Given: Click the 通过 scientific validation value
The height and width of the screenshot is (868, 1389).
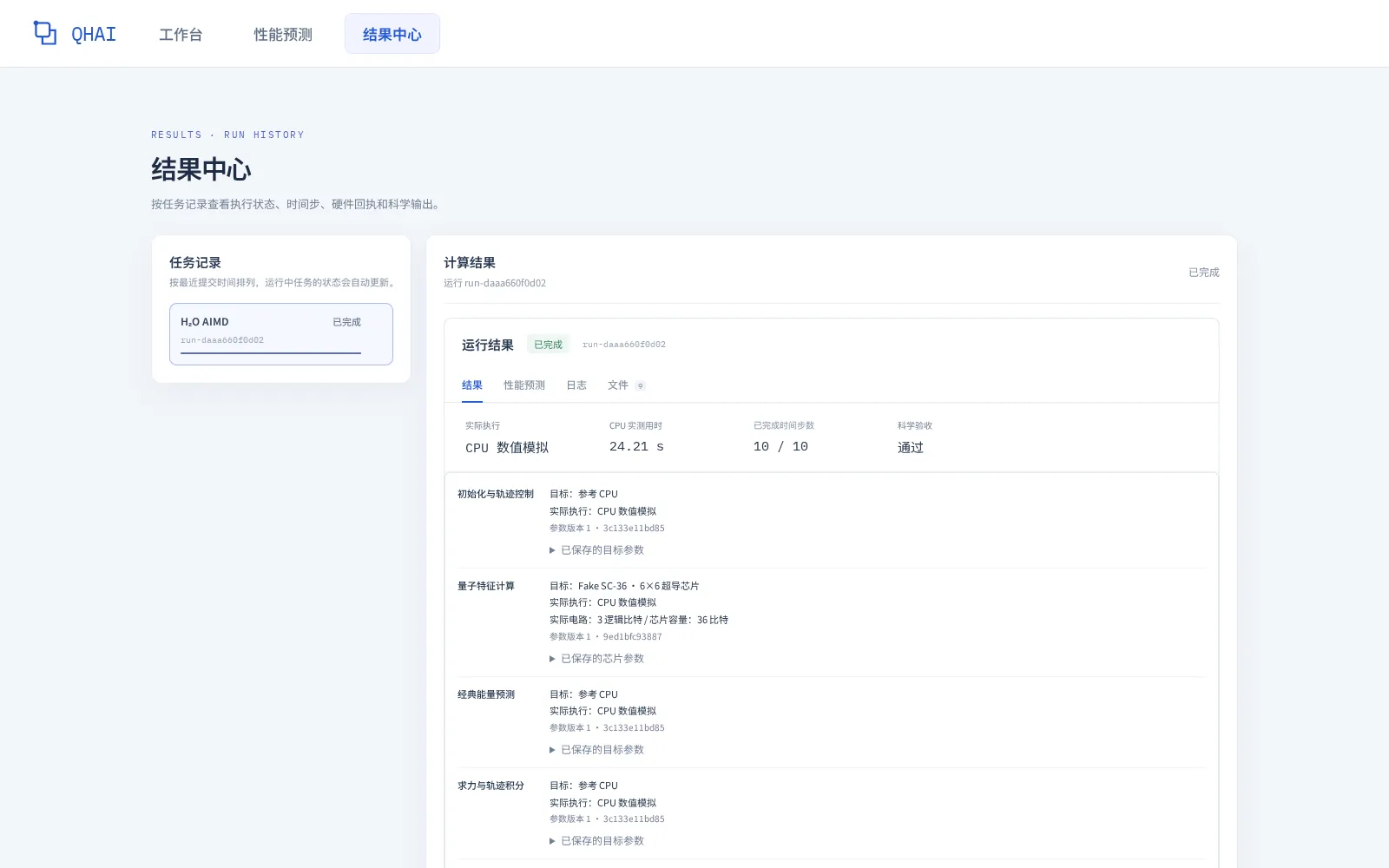Looking at the screenshot, I should click(911, 447).
